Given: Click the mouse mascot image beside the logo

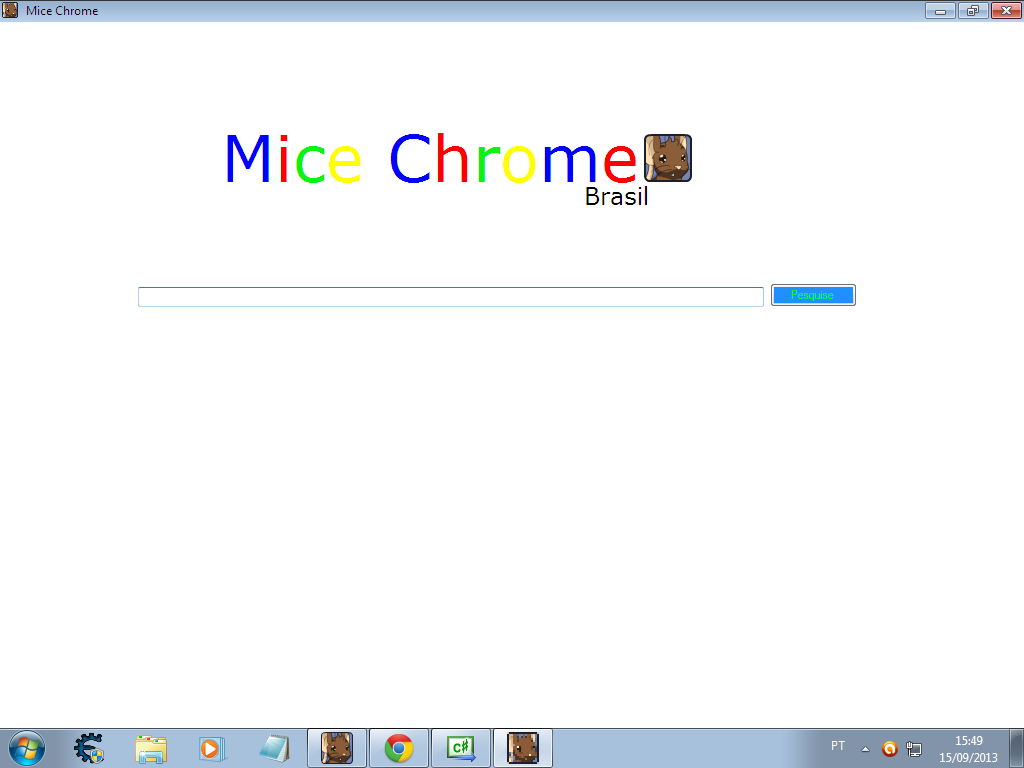Looking at the screenshot, I should [x=667, y=158].
